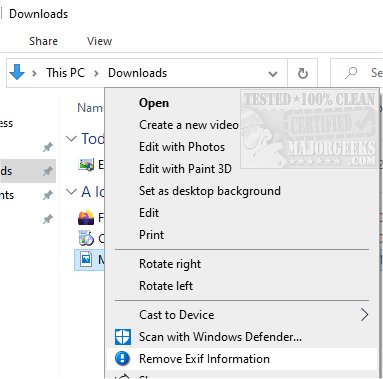Click This PC in the breadcrumb
This screenshot has width=383, height=379.
point(65,73)
